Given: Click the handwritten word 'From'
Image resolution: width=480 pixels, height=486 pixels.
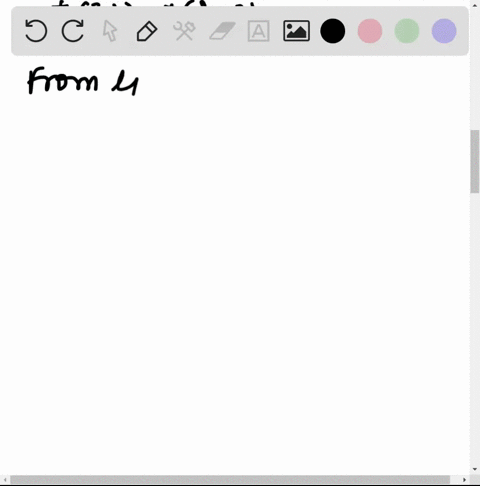Looking at the screenshot, I should coord(63,80).
